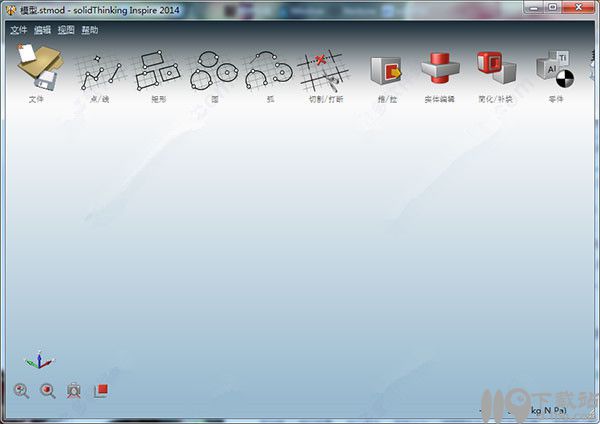The width and height of the screenshot is (600, 424).
Task: Click the camera snapshot view icon
Action: 73,391
